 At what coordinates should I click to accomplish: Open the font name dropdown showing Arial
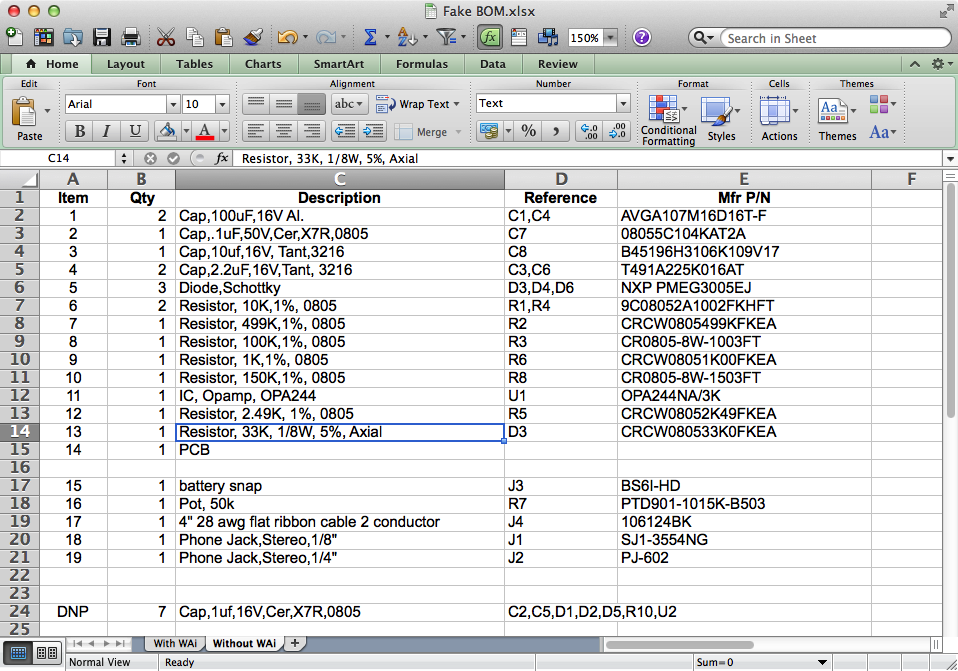coord(173,104)
